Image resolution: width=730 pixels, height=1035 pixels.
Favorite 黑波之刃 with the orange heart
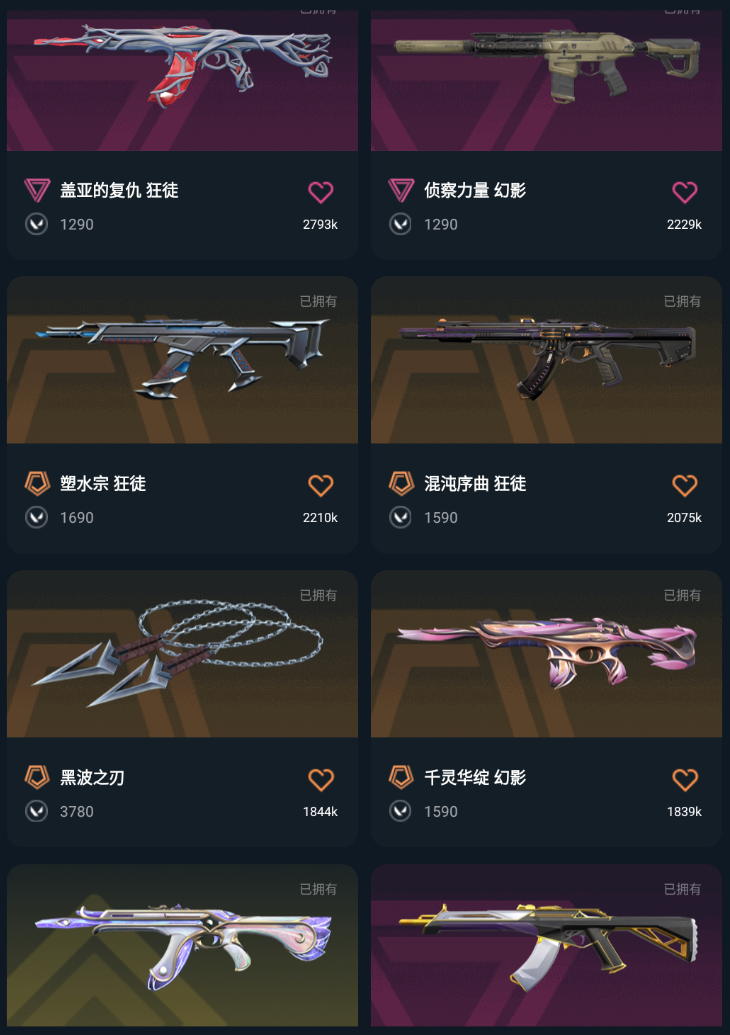pos(321,780)
